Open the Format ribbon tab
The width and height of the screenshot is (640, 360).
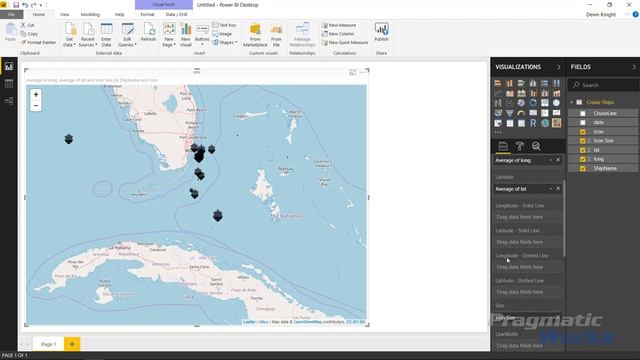pos(147,14)
